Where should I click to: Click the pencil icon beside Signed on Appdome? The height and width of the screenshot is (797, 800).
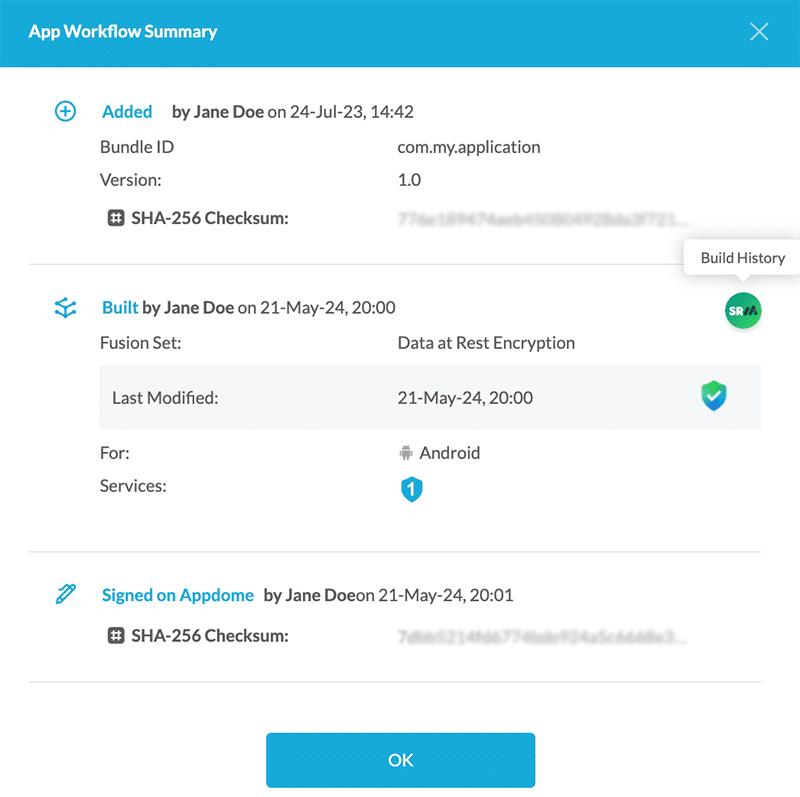click(x=64, y=594)
